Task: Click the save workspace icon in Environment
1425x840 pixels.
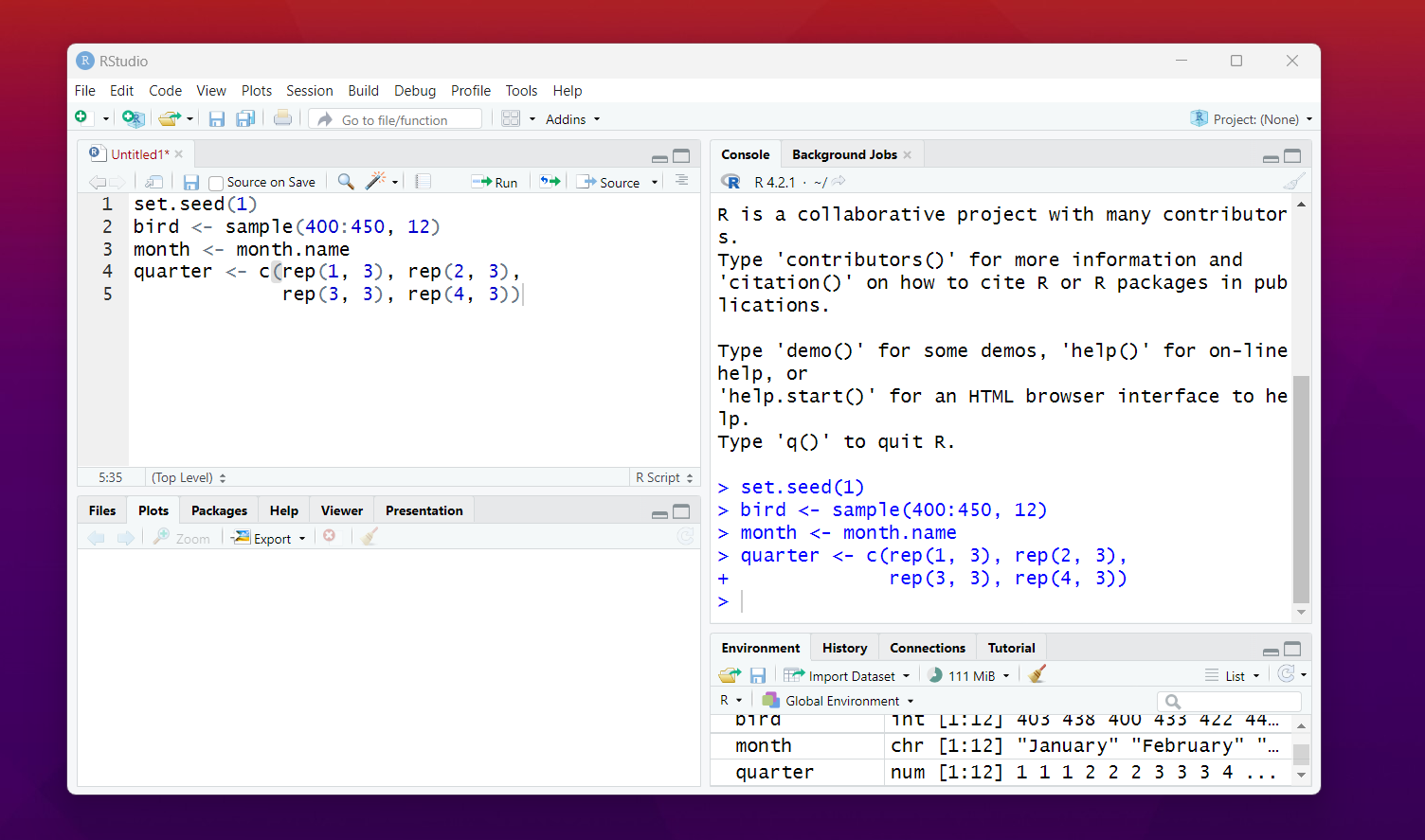Action: [x=758, y=675]
